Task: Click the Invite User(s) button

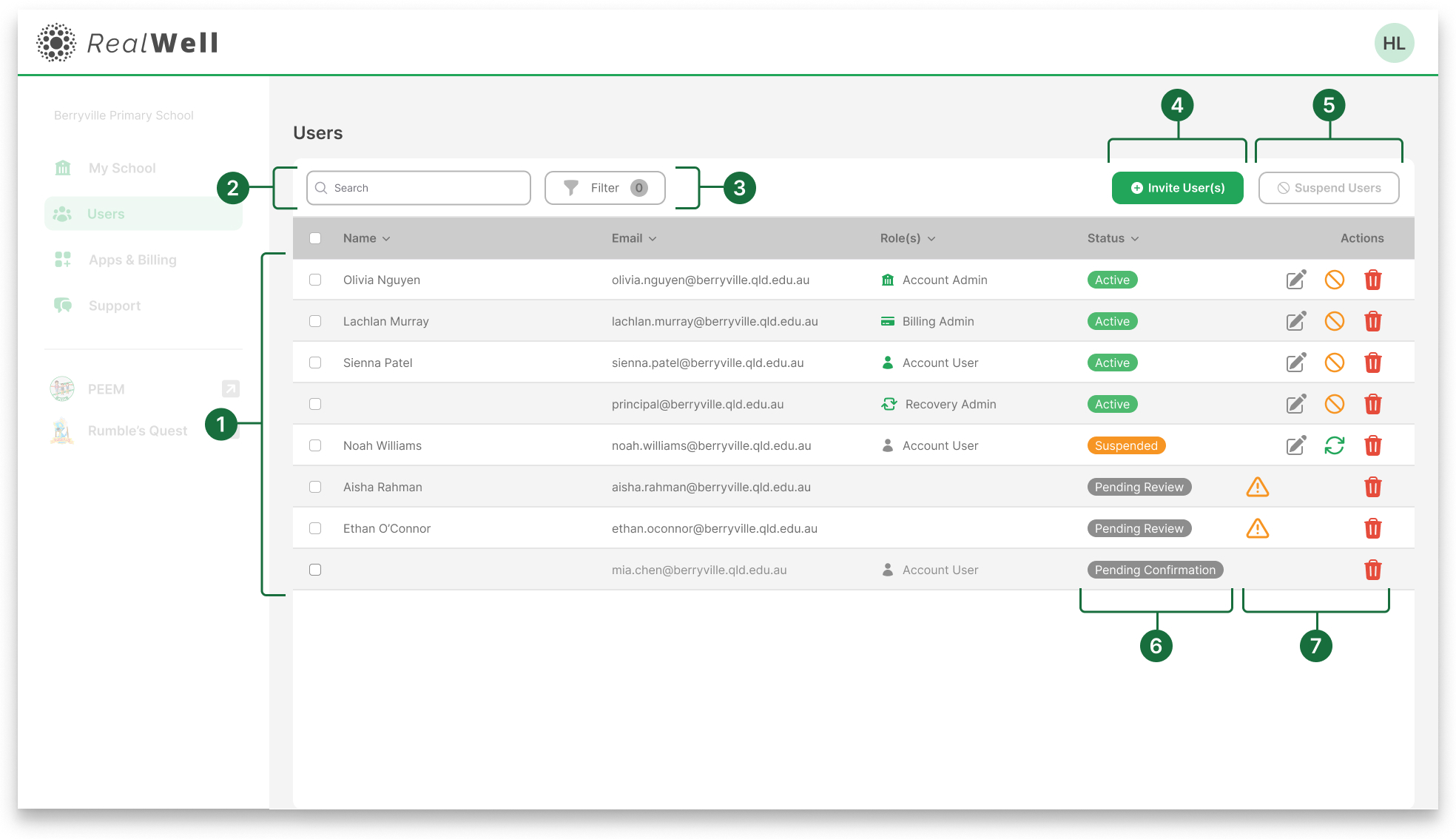Action: tap(1177, 188)
